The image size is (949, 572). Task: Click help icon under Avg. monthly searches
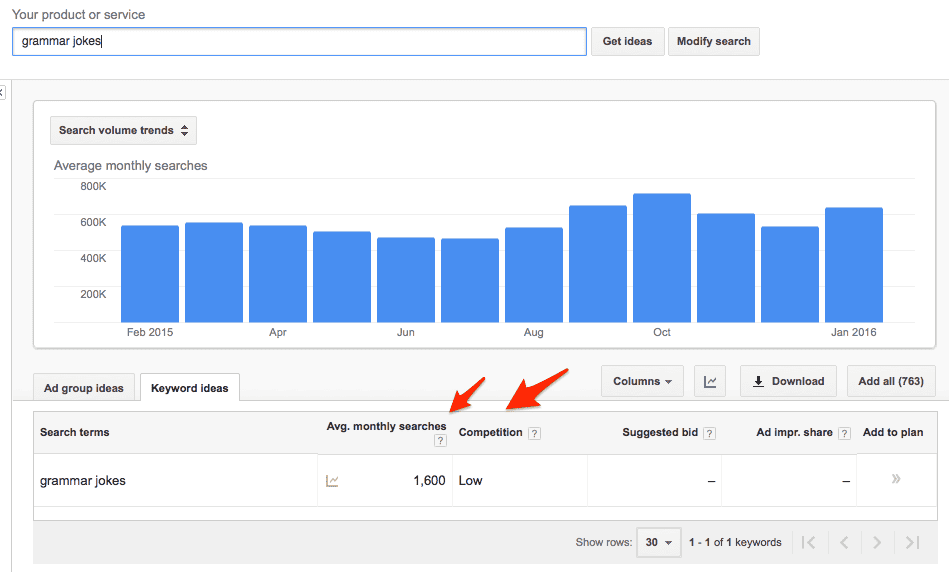point(440,441)
